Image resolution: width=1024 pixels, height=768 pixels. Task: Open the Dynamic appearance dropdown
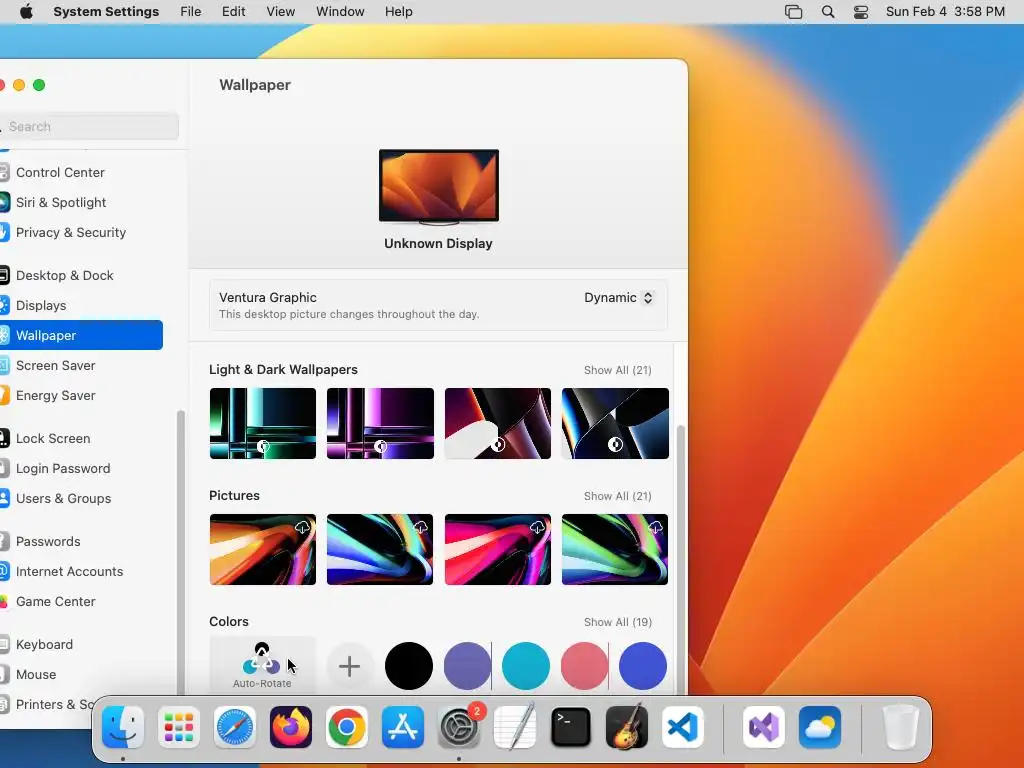618,298
